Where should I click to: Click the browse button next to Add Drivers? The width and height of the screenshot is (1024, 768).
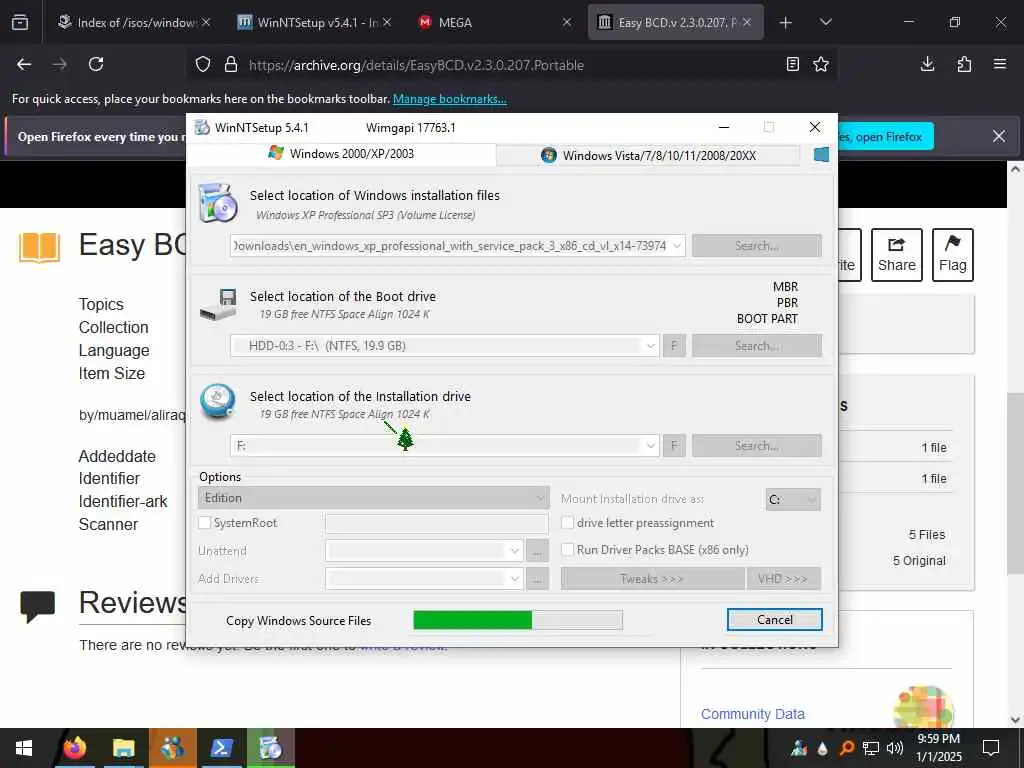pos(537,579)
